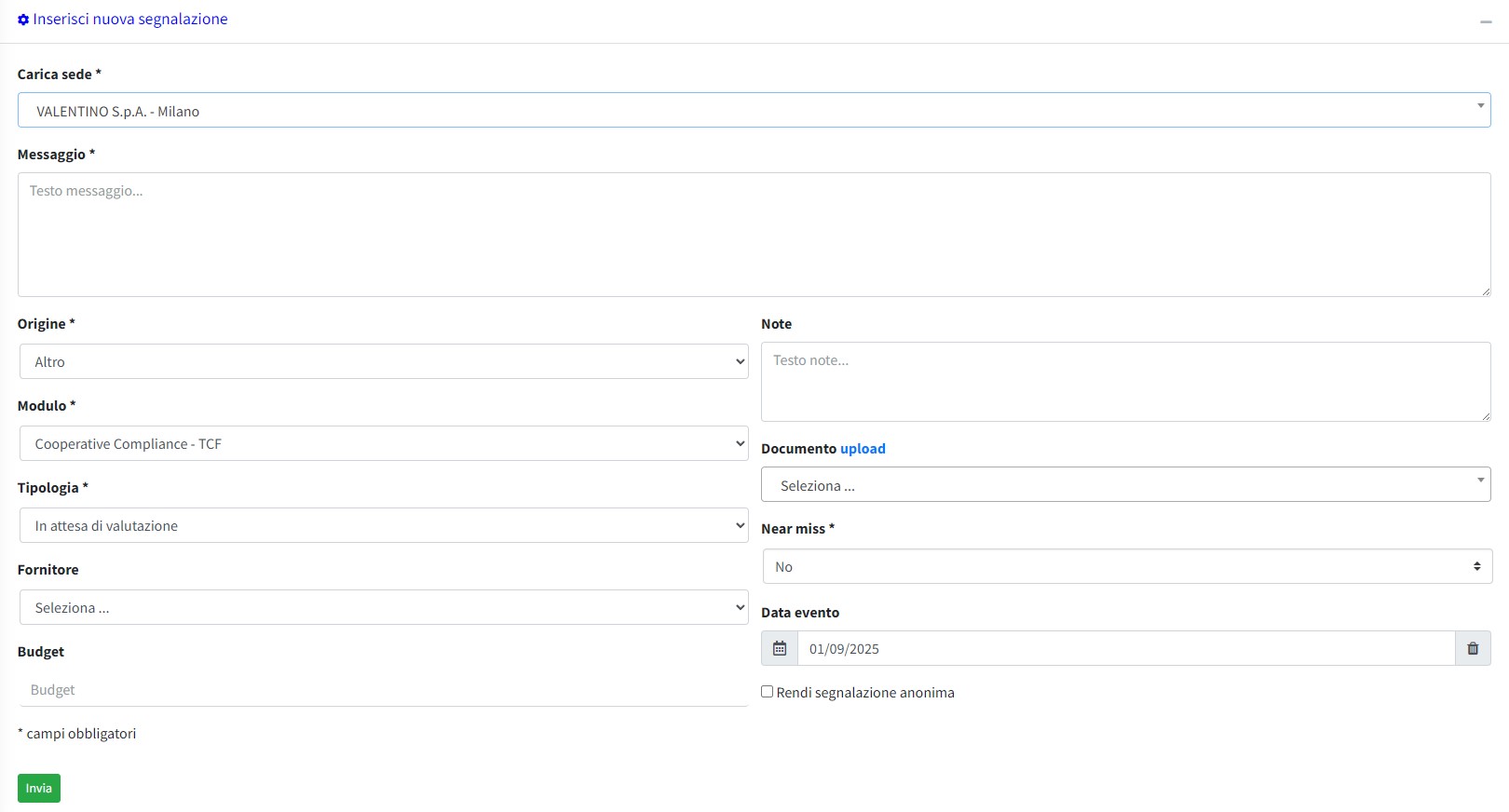The width and height of the screenshot is (1509, 812).
Task: Open the Fornitore selection dropdown
Action: [x=383, y=607]
